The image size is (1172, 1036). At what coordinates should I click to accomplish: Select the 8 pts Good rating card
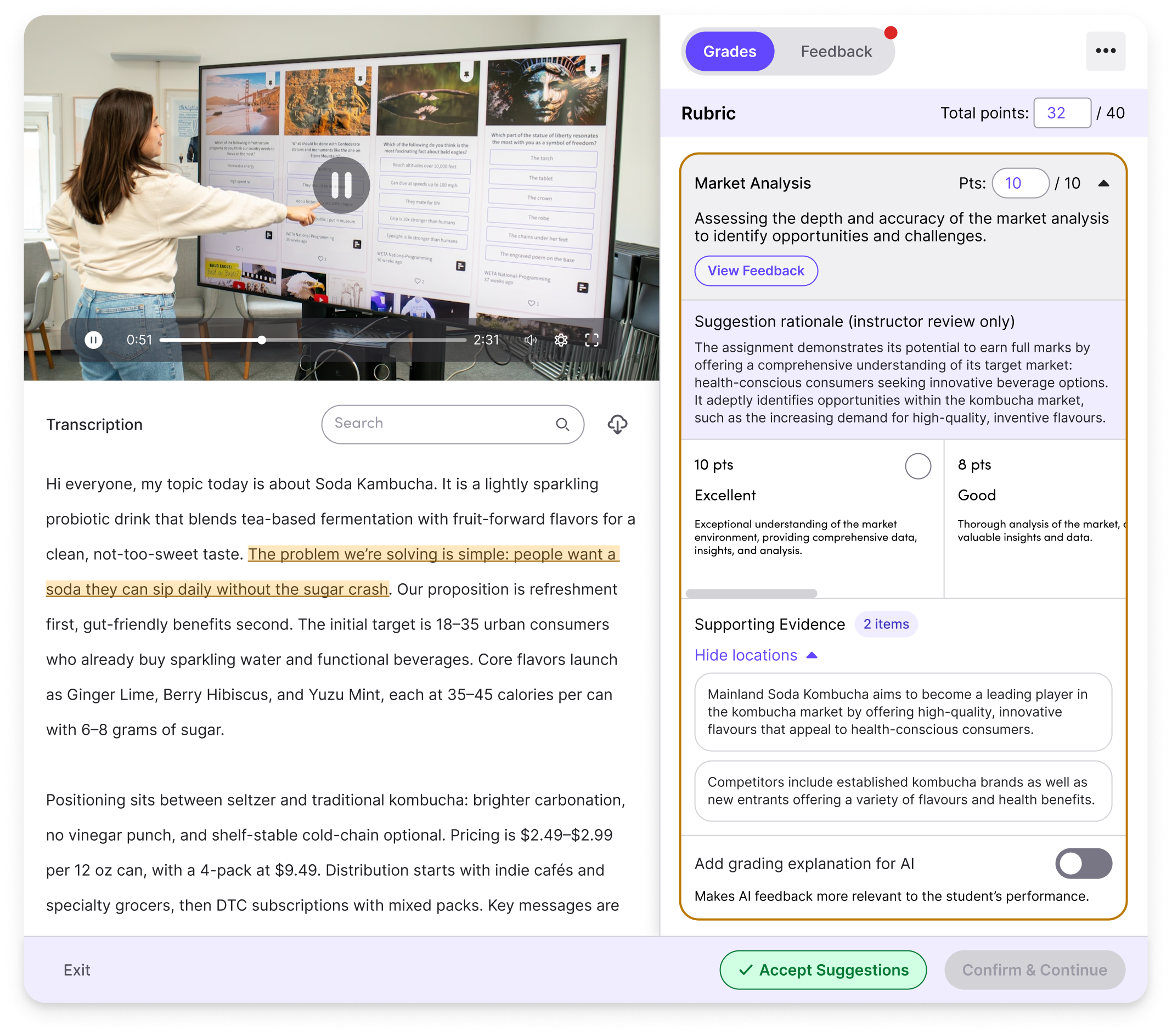[1035, 519]
